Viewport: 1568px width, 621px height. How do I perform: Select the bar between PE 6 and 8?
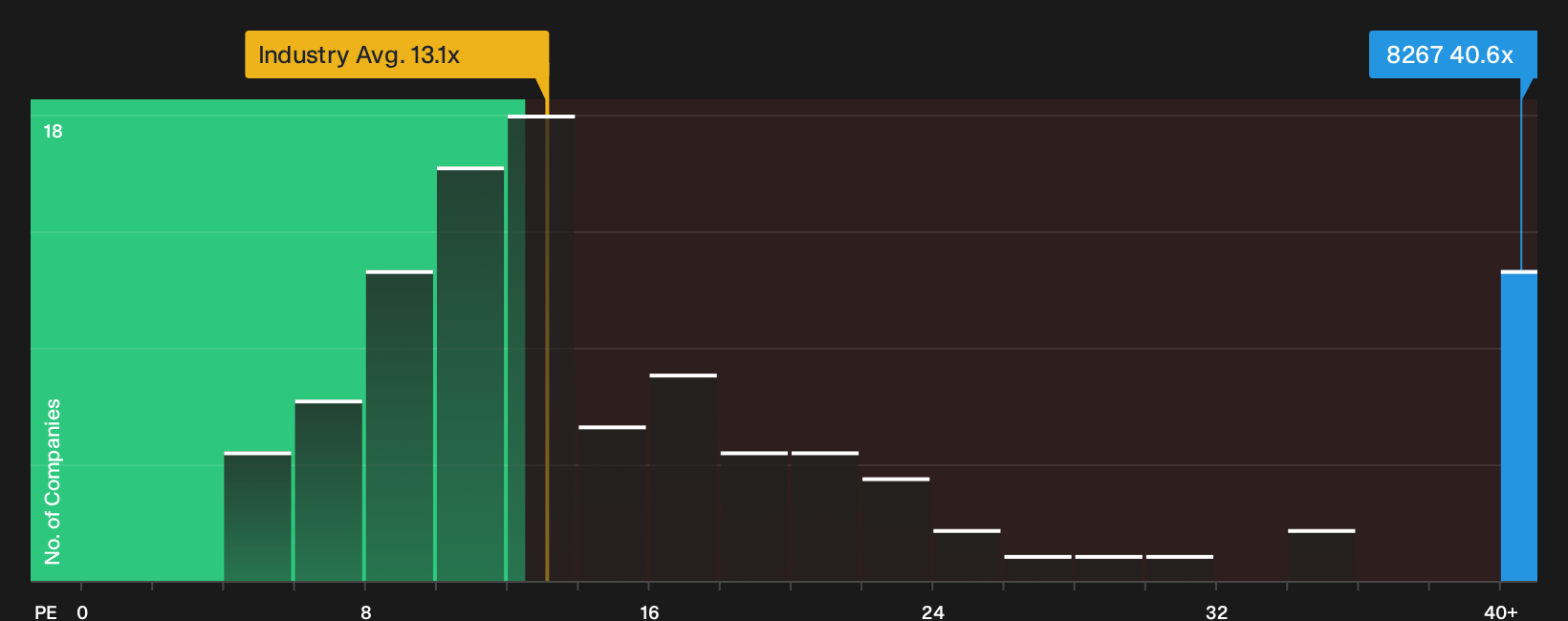329,490
